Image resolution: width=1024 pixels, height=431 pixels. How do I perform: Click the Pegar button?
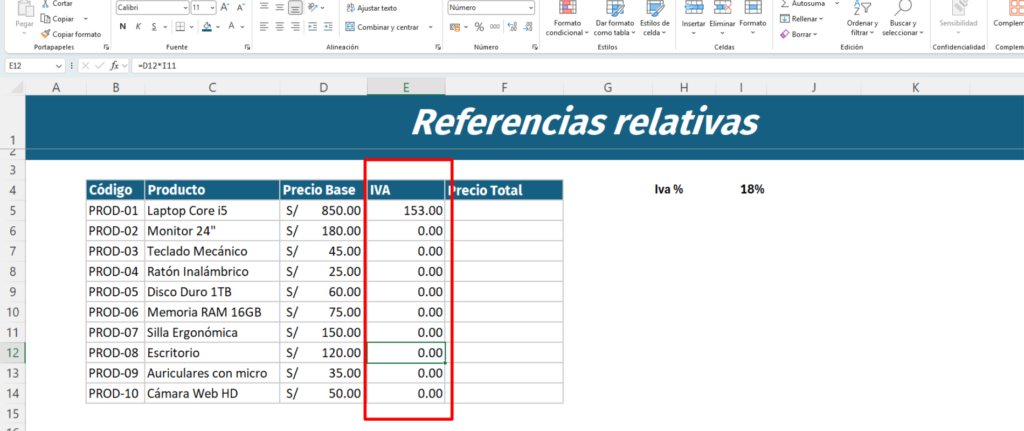point(25,18)
